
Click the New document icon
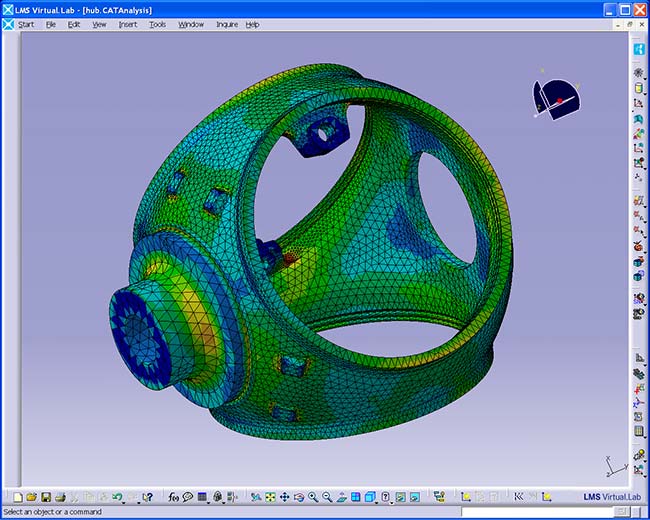[18, 496]
